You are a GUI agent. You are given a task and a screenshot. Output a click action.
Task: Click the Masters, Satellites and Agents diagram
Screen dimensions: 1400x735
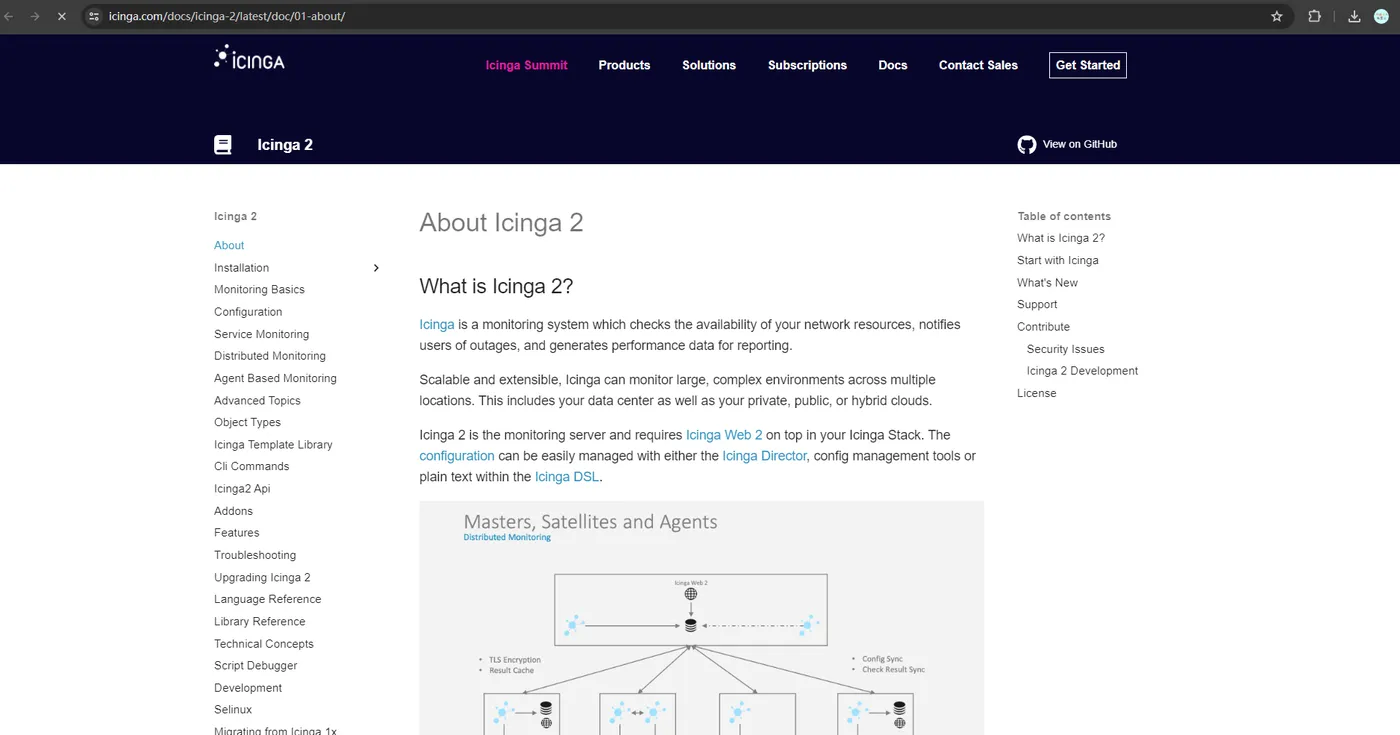(701, 618)
